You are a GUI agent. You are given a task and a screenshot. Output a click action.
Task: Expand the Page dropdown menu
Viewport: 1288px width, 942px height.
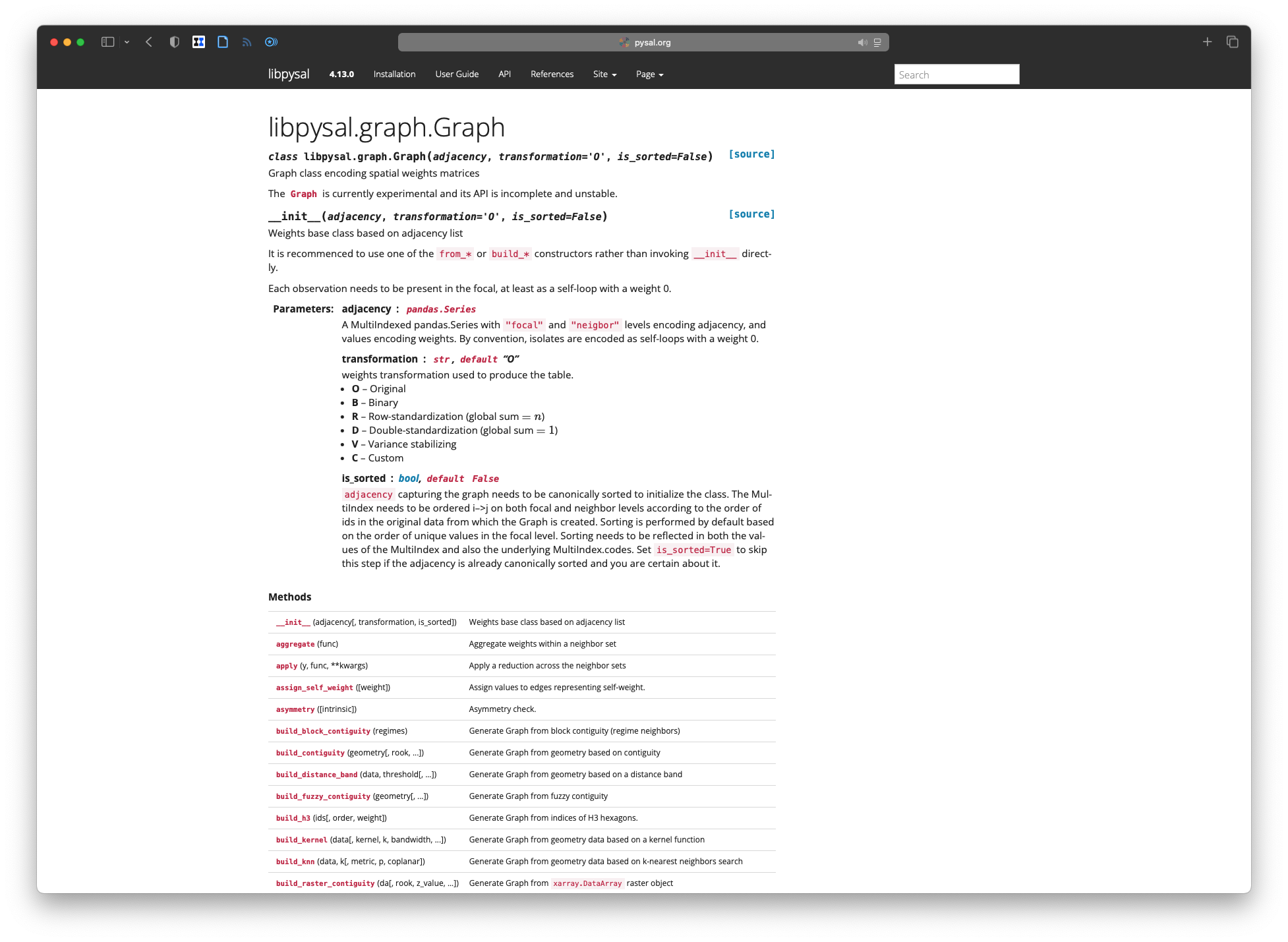coord(649,74)
